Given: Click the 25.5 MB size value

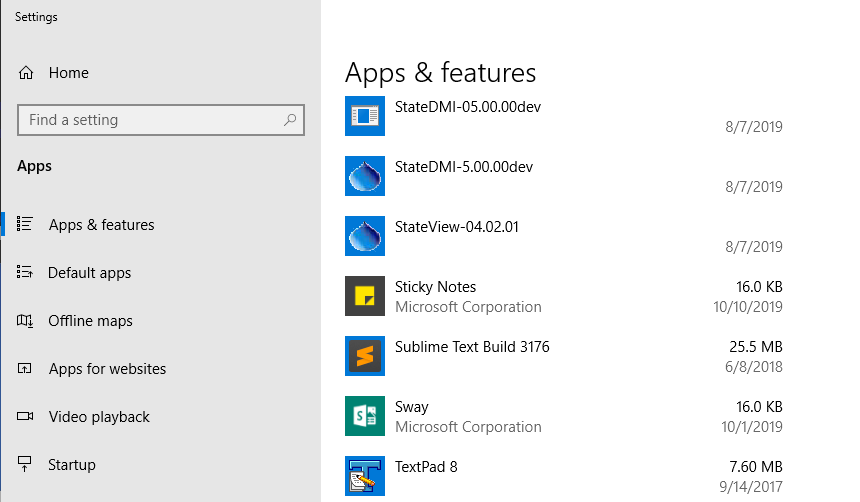Looking at the screenshot, I should tap(756, 347).
